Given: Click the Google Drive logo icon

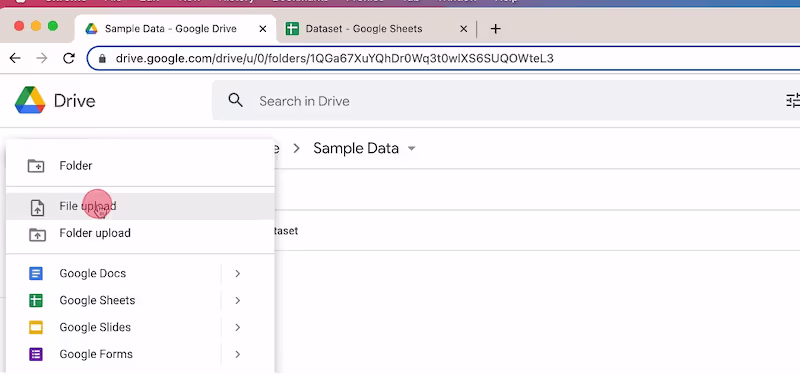Looking at the screenshot, I should click(x=30, y=100).
